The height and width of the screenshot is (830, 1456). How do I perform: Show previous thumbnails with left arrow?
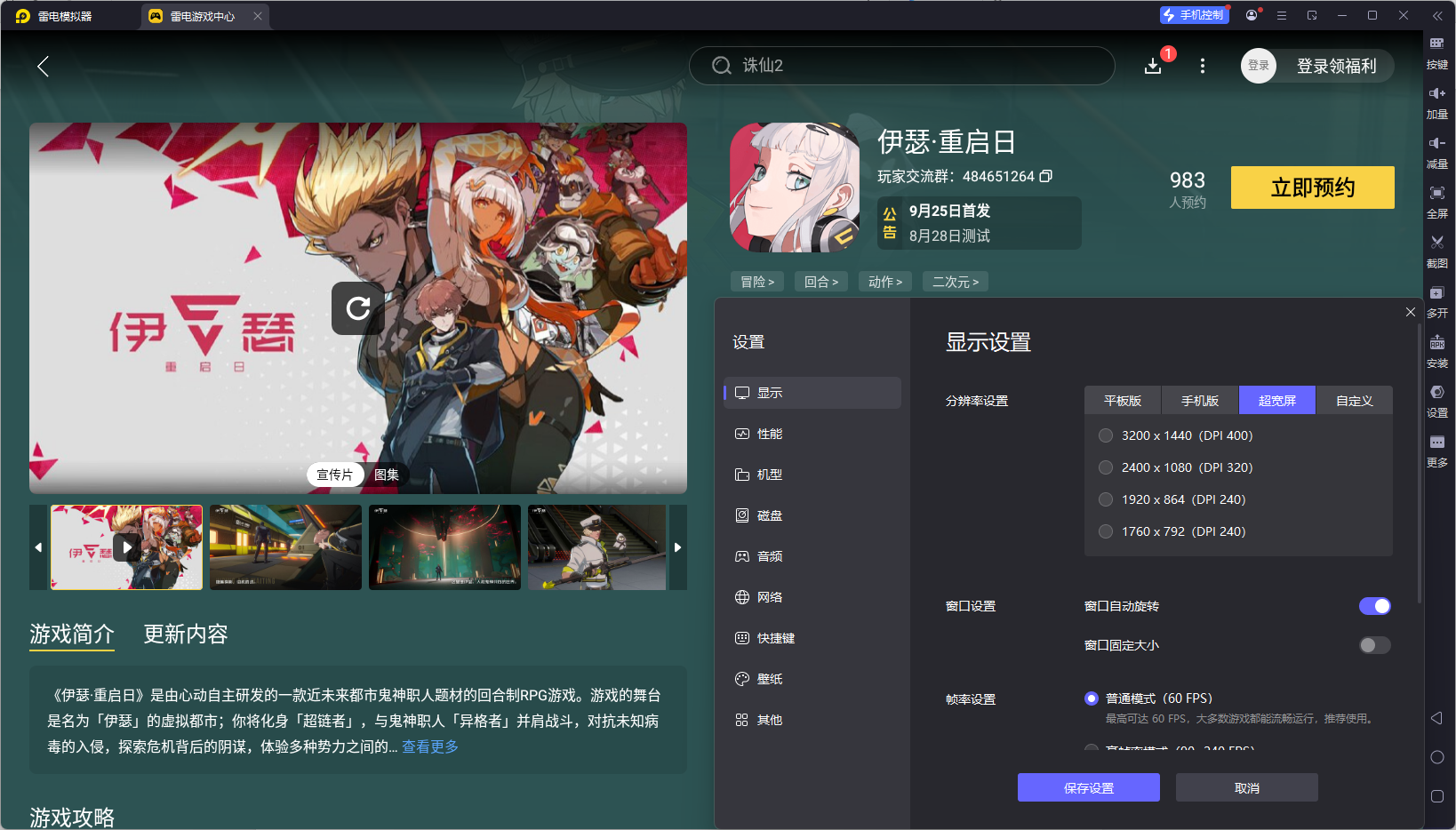(x=38, y=547)
